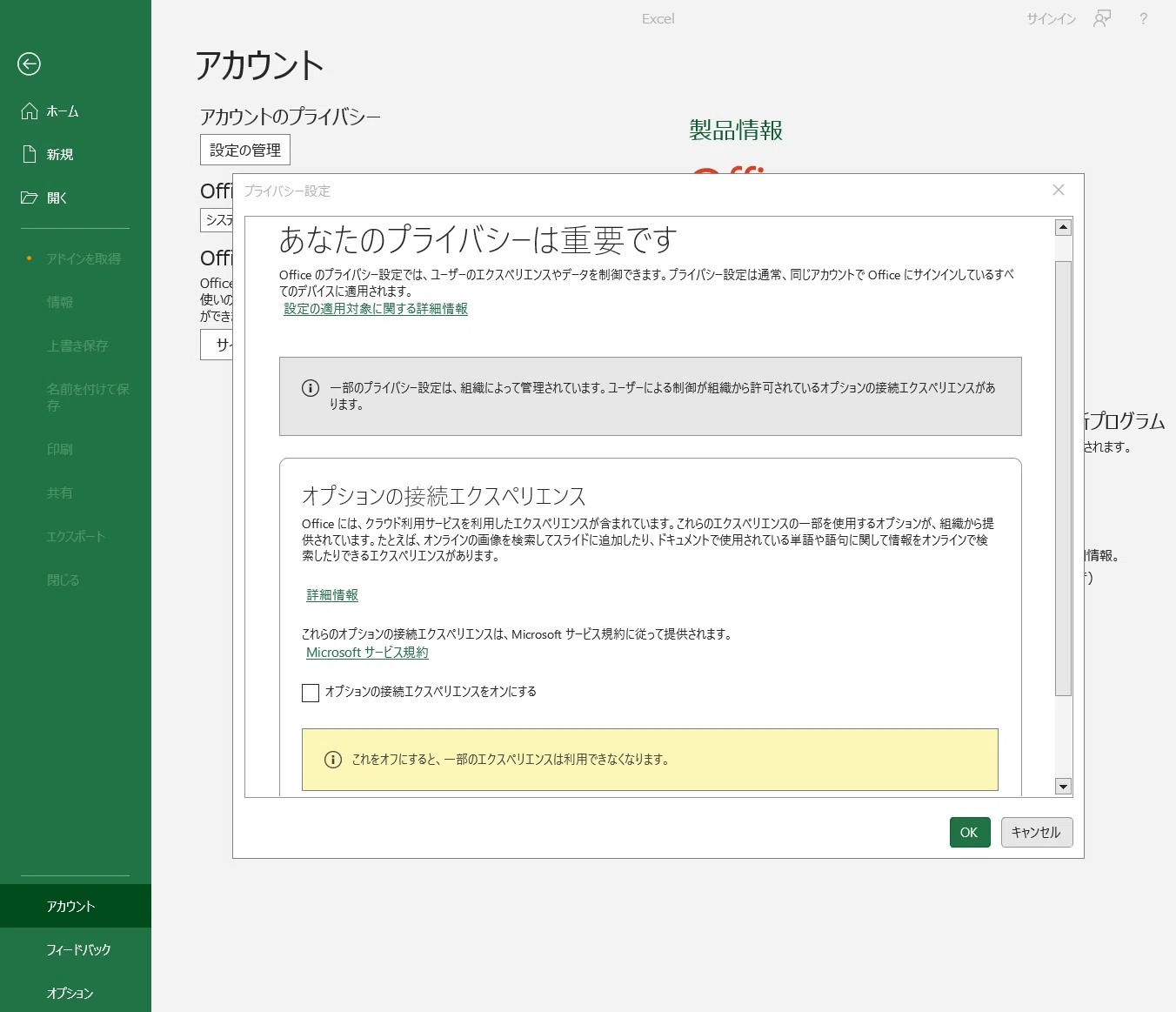Click the scrollbar up arrow in dialog

(1063, 228)
